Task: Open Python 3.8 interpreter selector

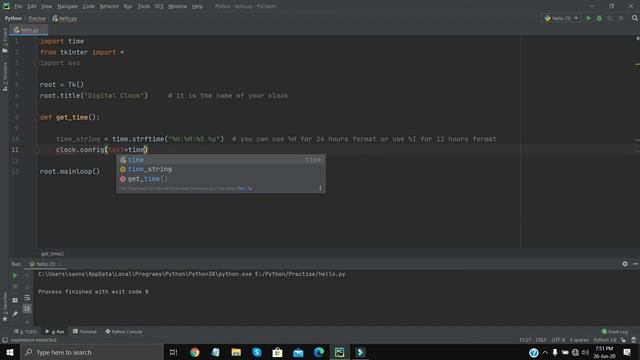Action: coord(604,340)
